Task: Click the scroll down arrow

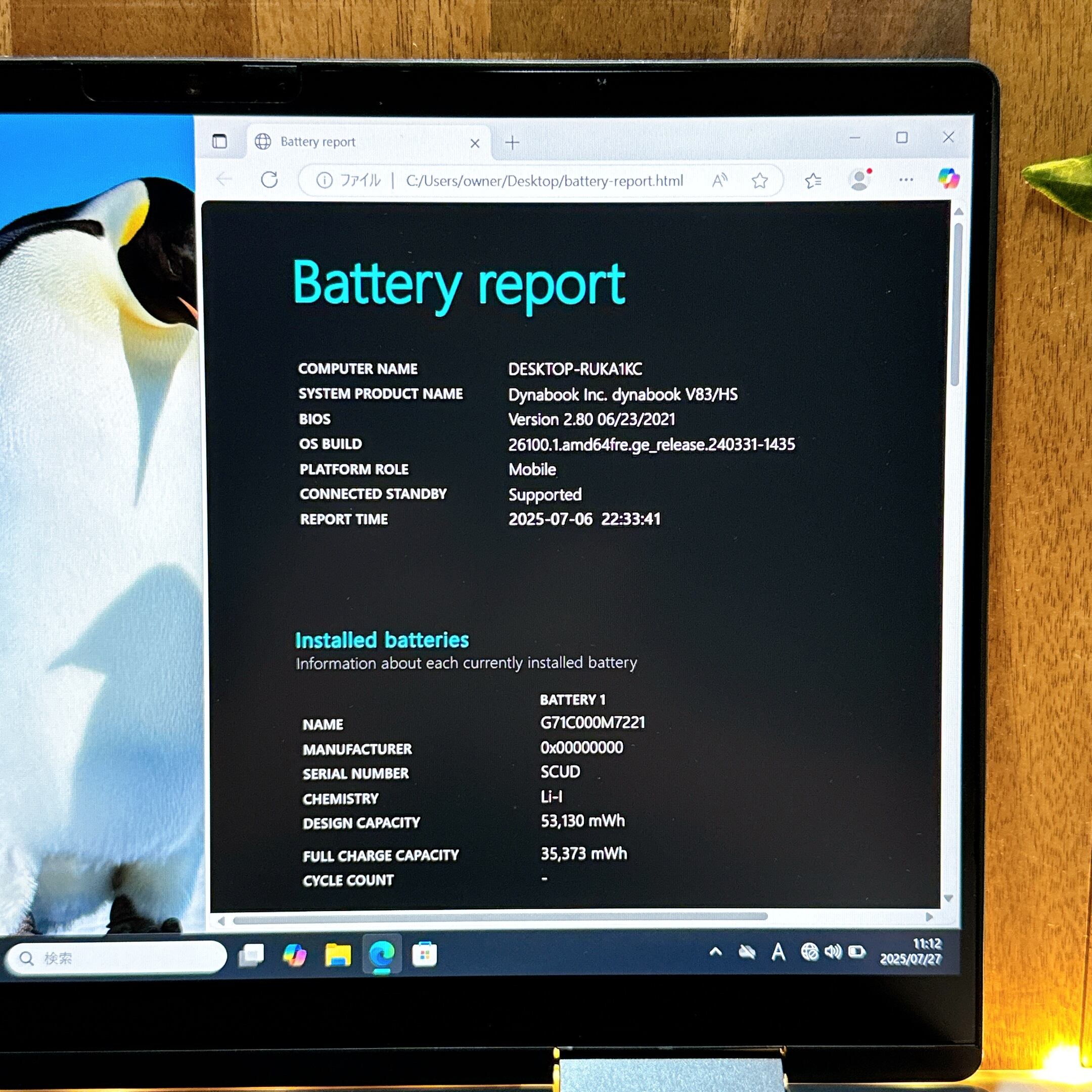Action: point(948,899)
